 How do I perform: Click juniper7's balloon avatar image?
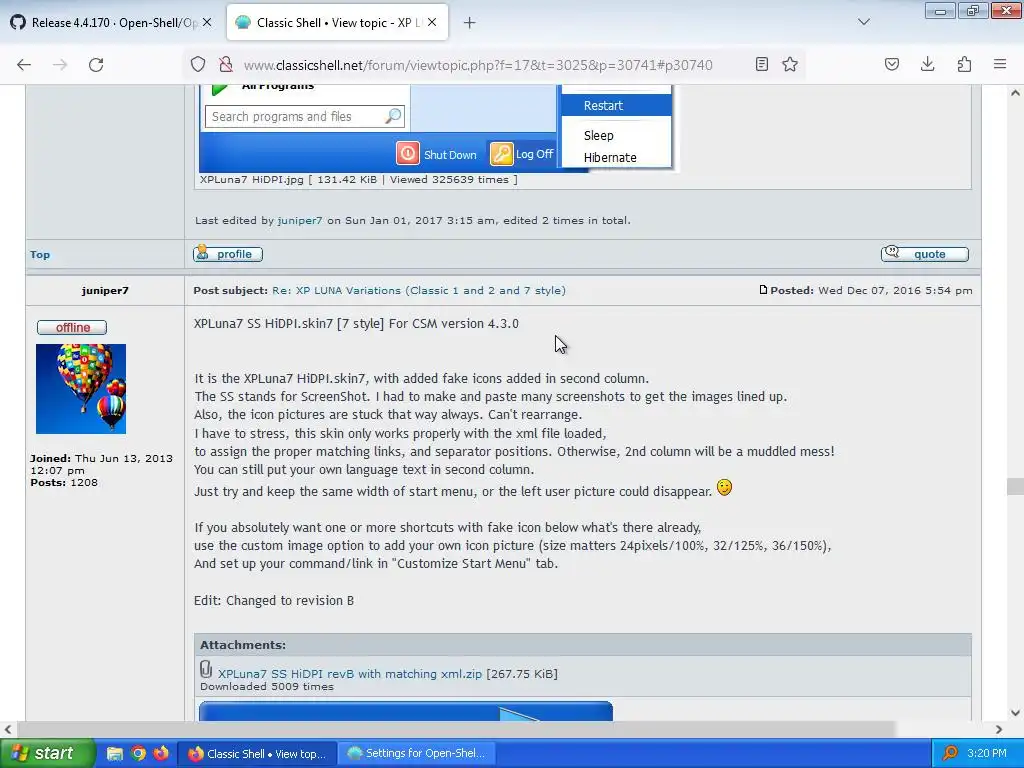pos(81,389)
